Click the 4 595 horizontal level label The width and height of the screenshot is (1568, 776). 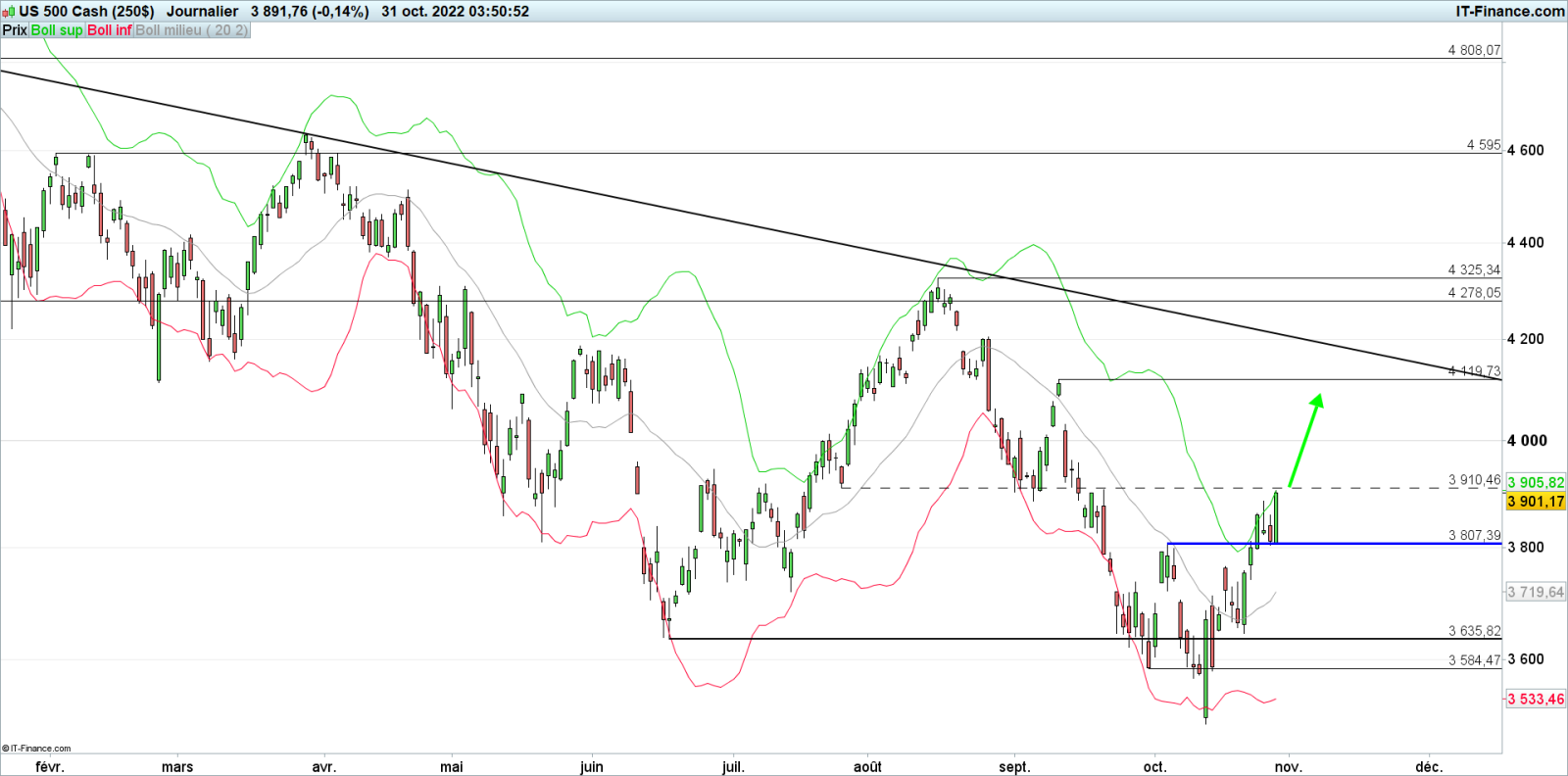pyautogui.click(x=1483, y=145)
